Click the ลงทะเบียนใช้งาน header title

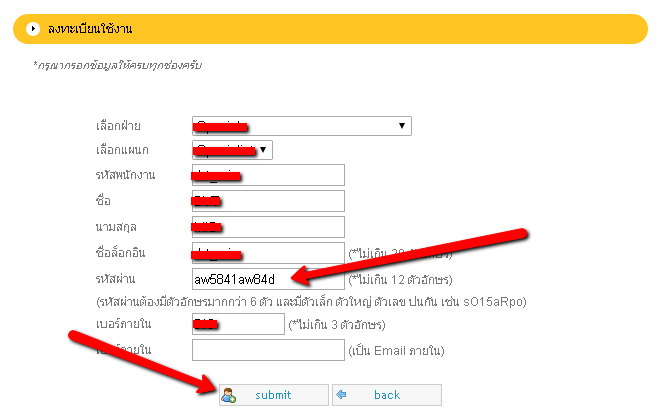point(90,30)
